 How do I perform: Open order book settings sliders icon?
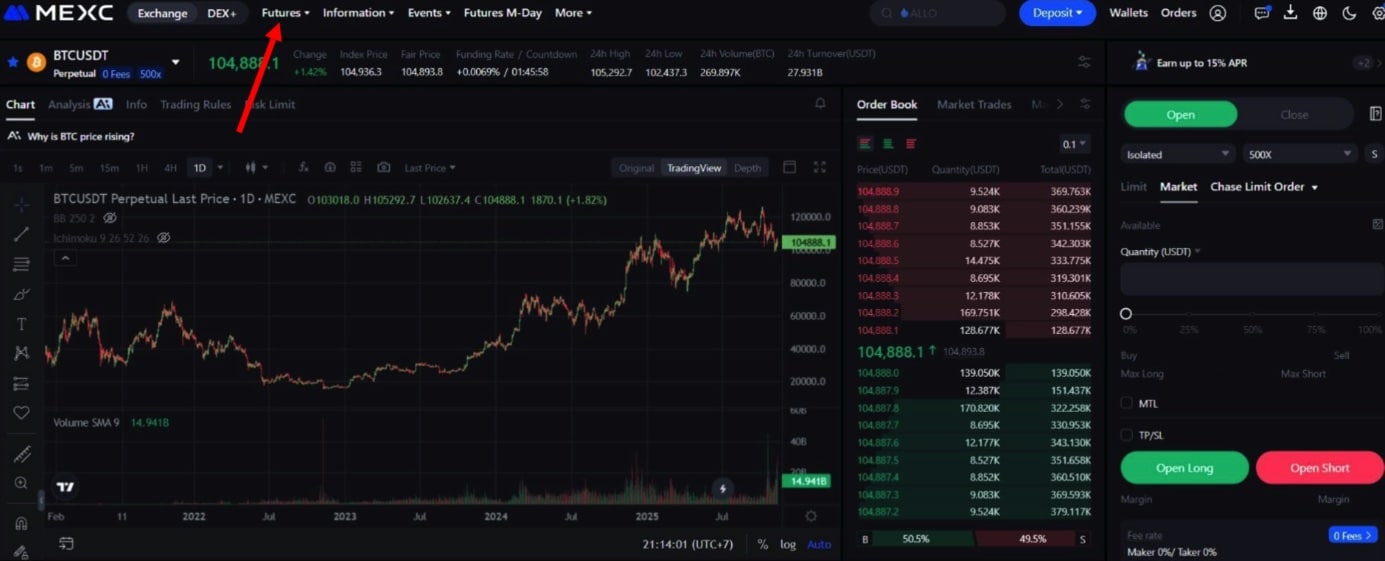1085,104
